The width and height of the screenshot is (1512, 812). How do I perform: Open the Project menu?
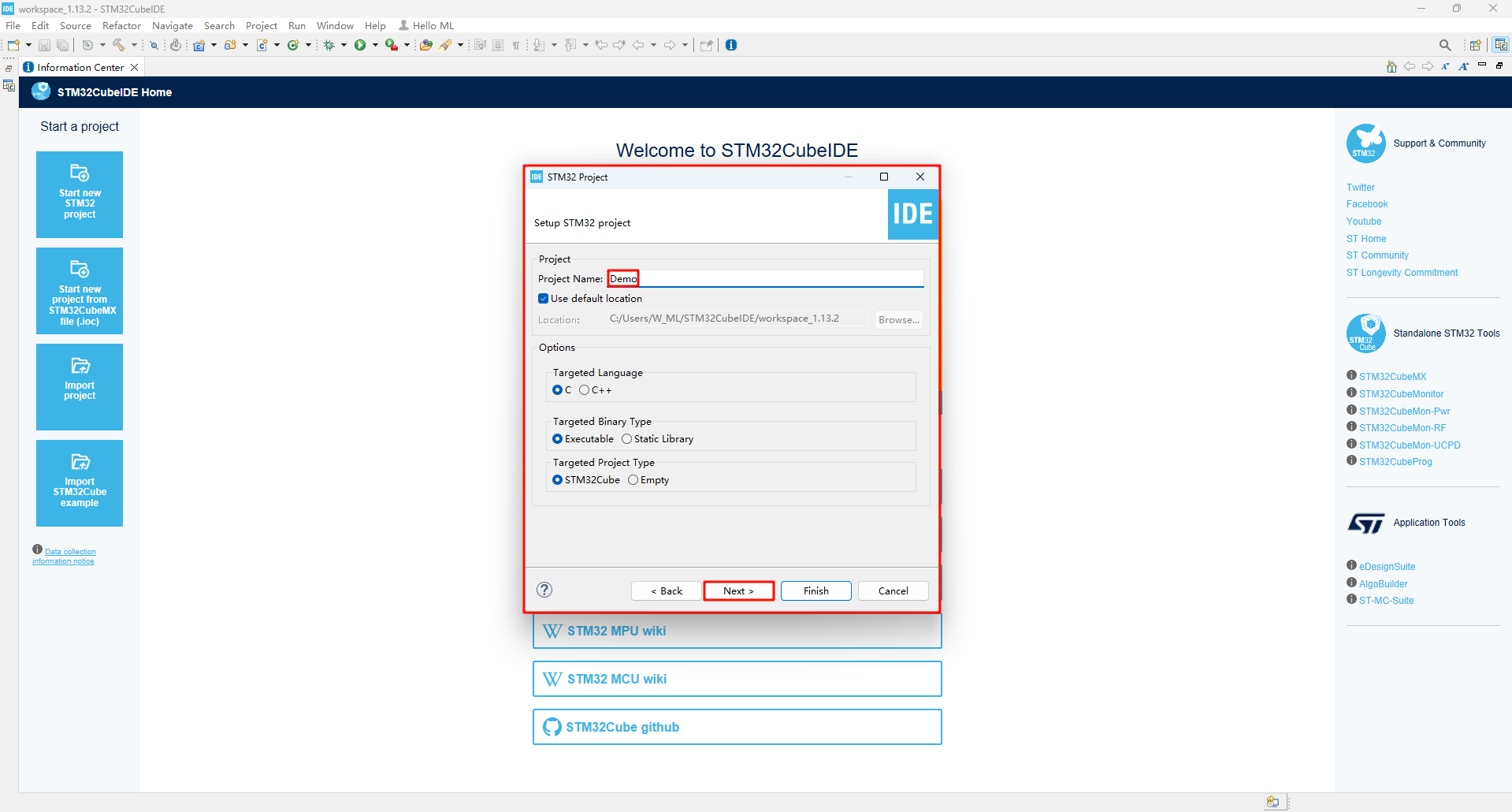[x=262, y=25]
